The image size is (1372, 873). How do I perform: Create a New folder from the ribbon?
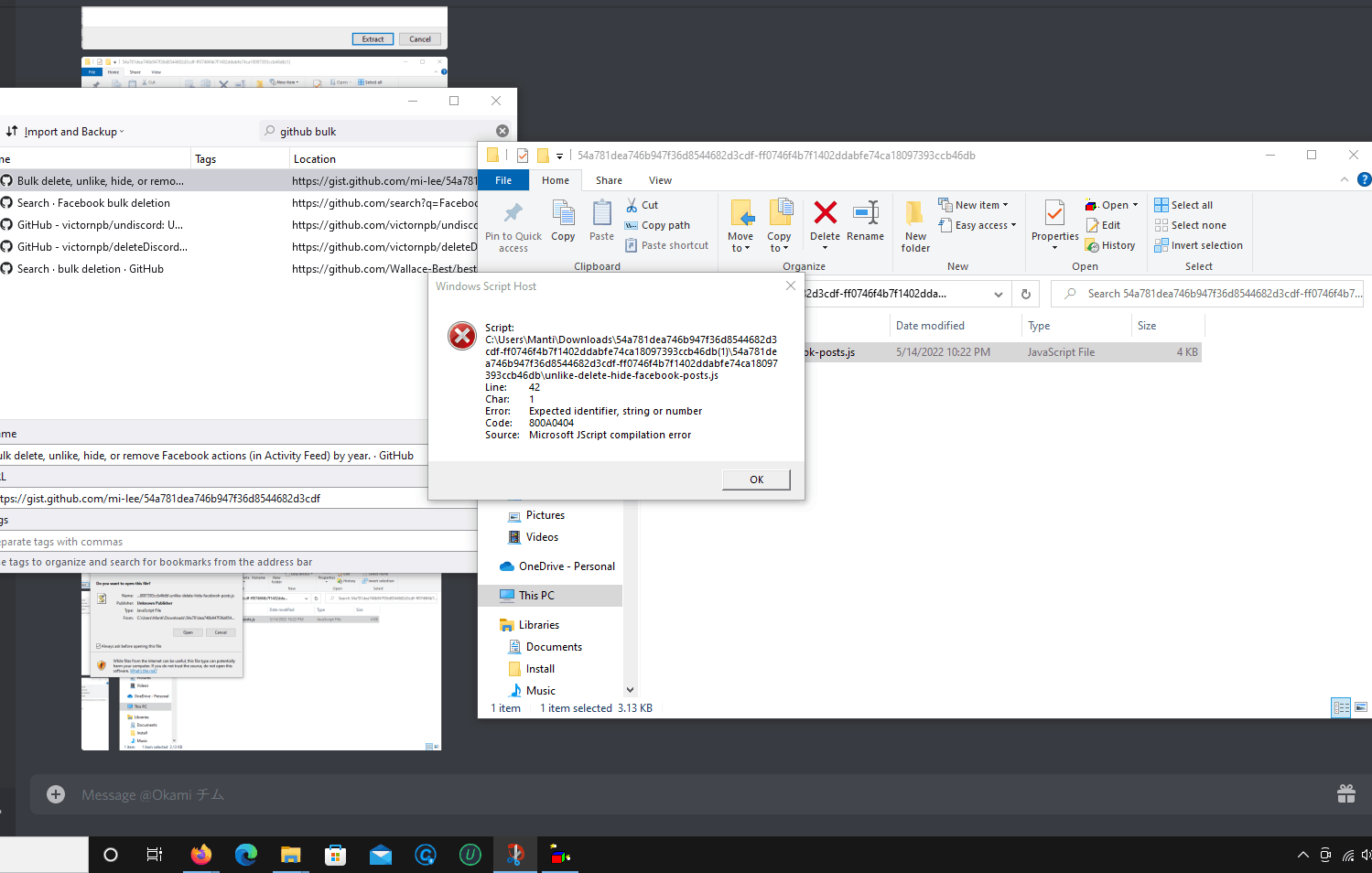914,224
